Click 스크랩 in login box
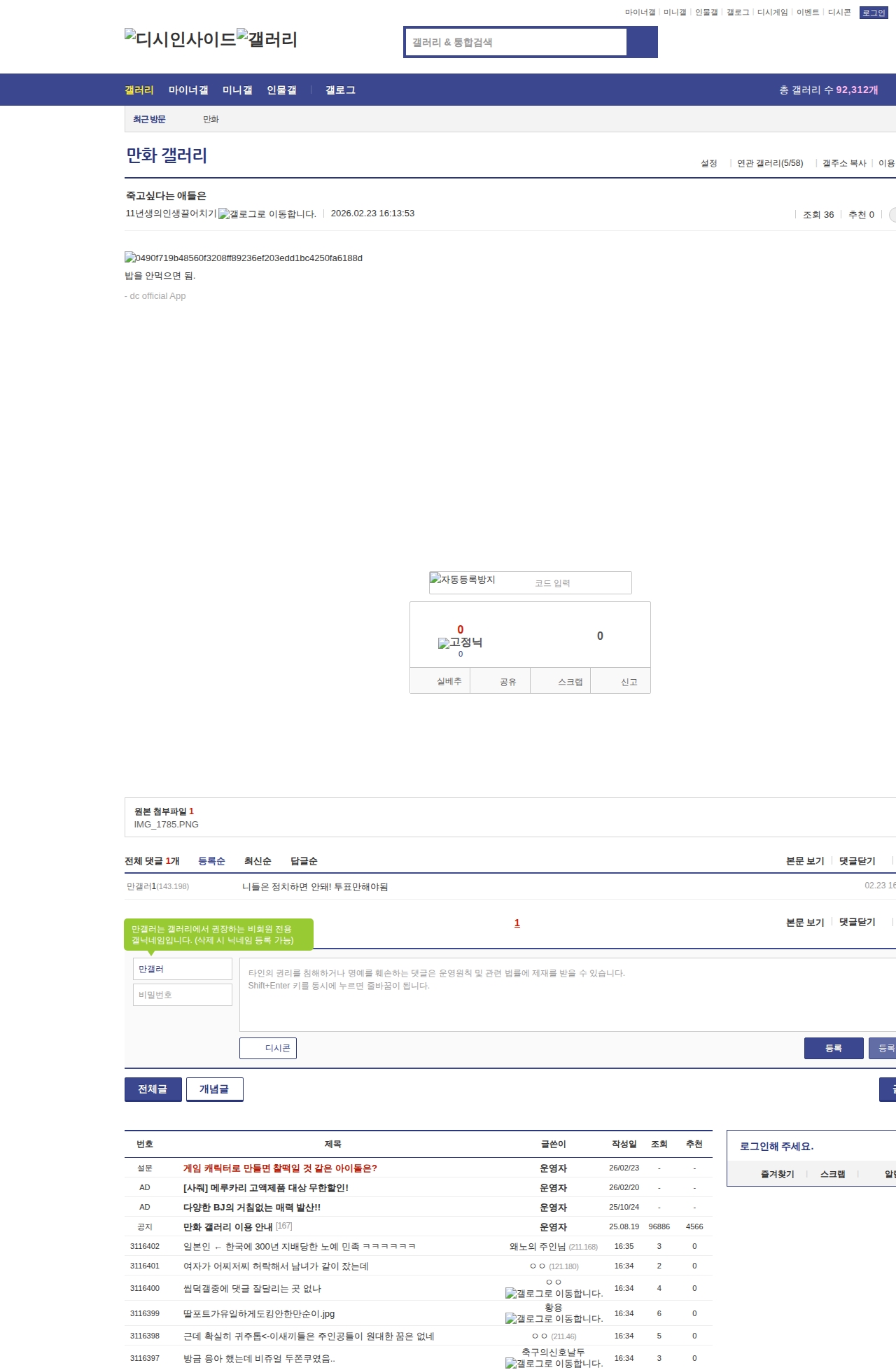 click(832, 1174)
